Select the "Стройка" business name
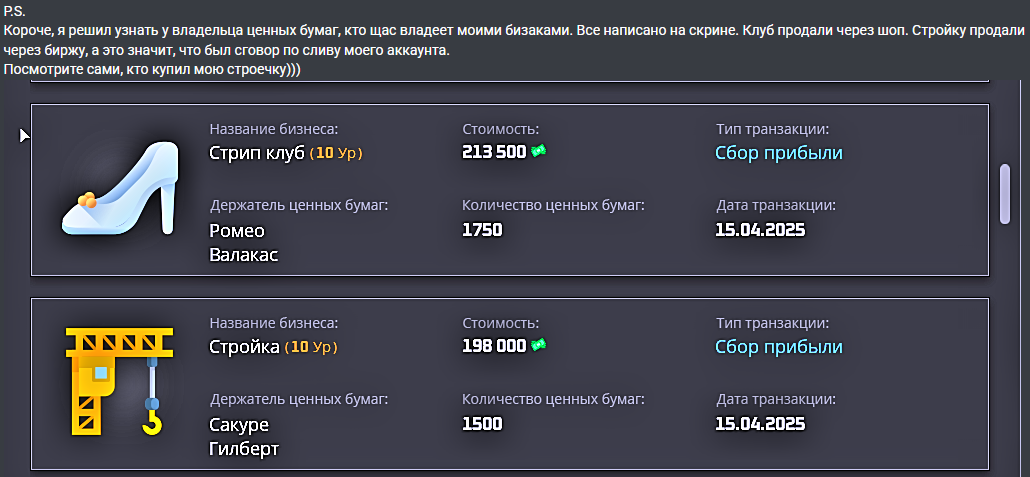This screenshot has height=477, width=1030. click(x=244, y=347)
